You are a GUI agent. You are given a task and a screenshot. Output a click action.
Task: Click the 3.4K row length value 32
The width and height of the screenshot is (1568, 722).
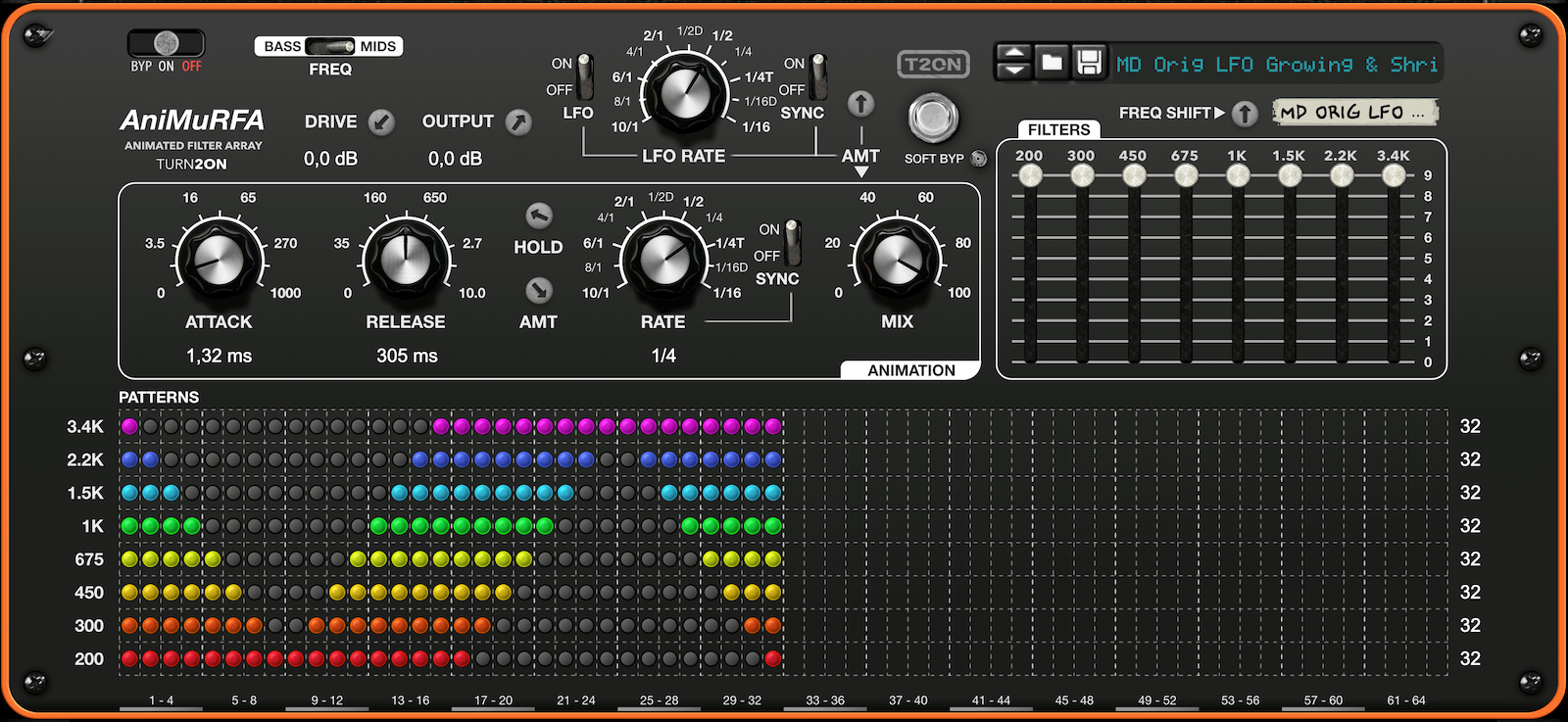pos(1470,426)
